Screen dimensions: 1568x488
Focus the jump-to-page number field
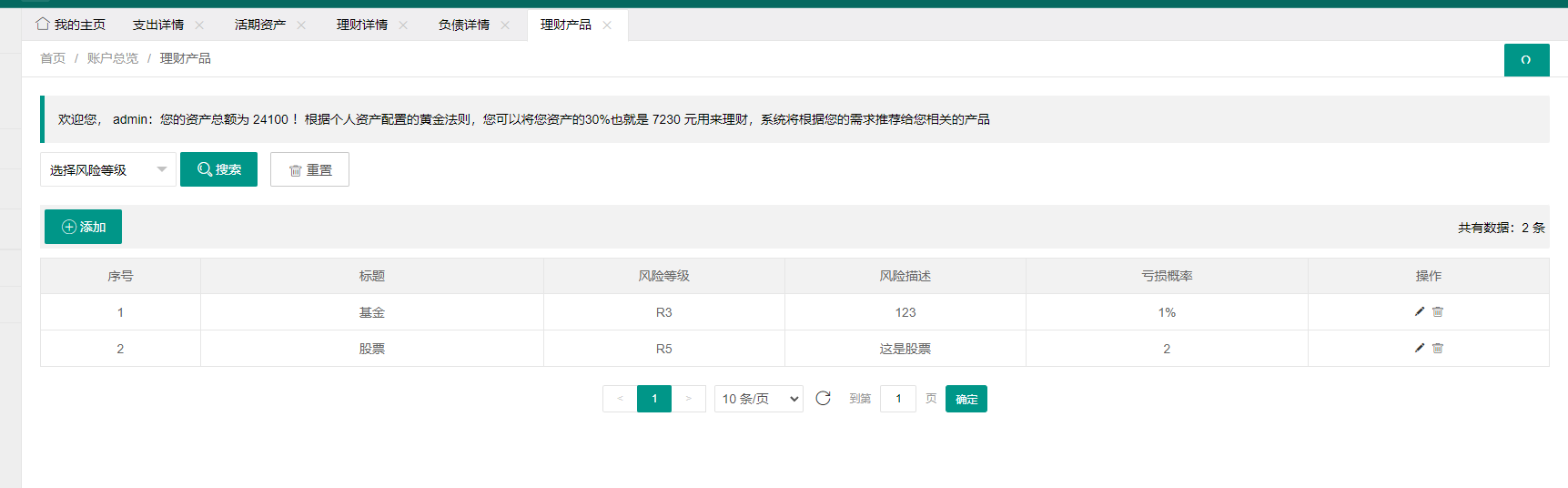click(898, 399)
